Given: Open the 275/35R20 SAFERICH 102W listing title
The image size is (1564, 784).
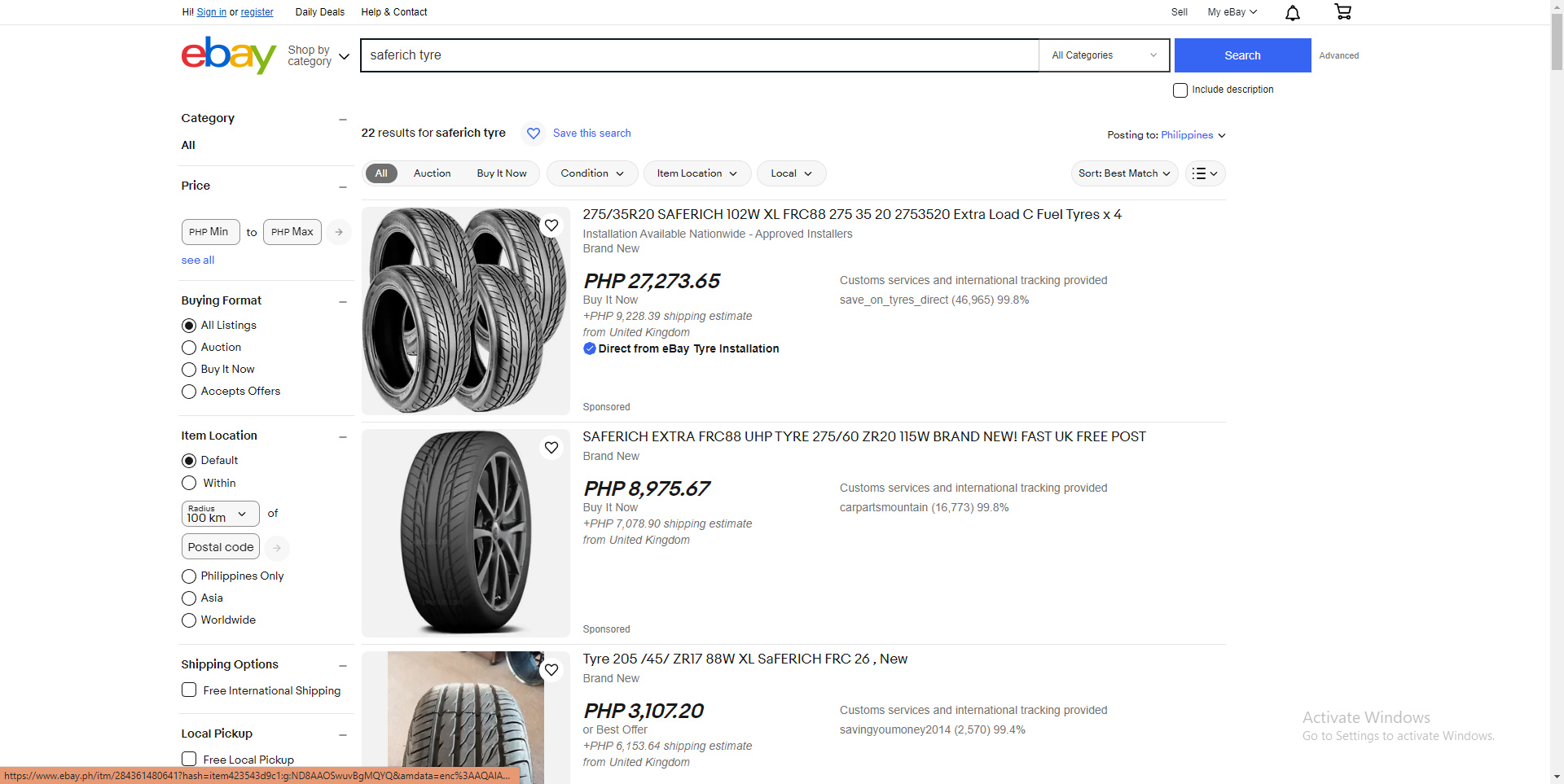Looking at the screenshot, I should [852, 215].
